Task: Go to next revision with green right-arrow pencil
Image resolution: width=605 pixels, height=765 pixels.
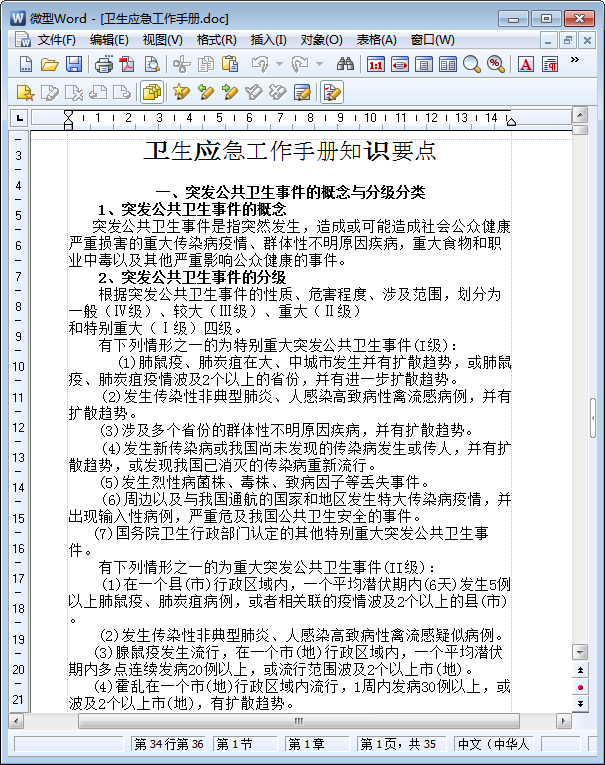Action: [229, 92]
